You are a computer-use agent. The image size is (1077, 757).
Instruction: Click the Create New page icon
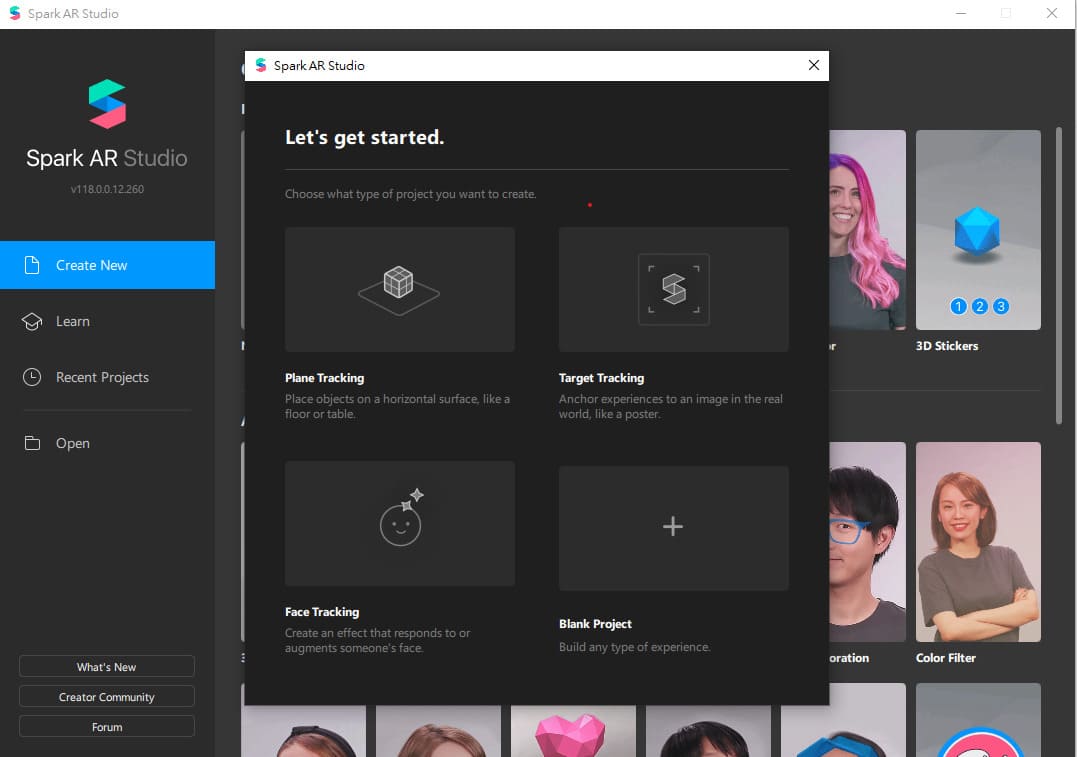[32, 265]
